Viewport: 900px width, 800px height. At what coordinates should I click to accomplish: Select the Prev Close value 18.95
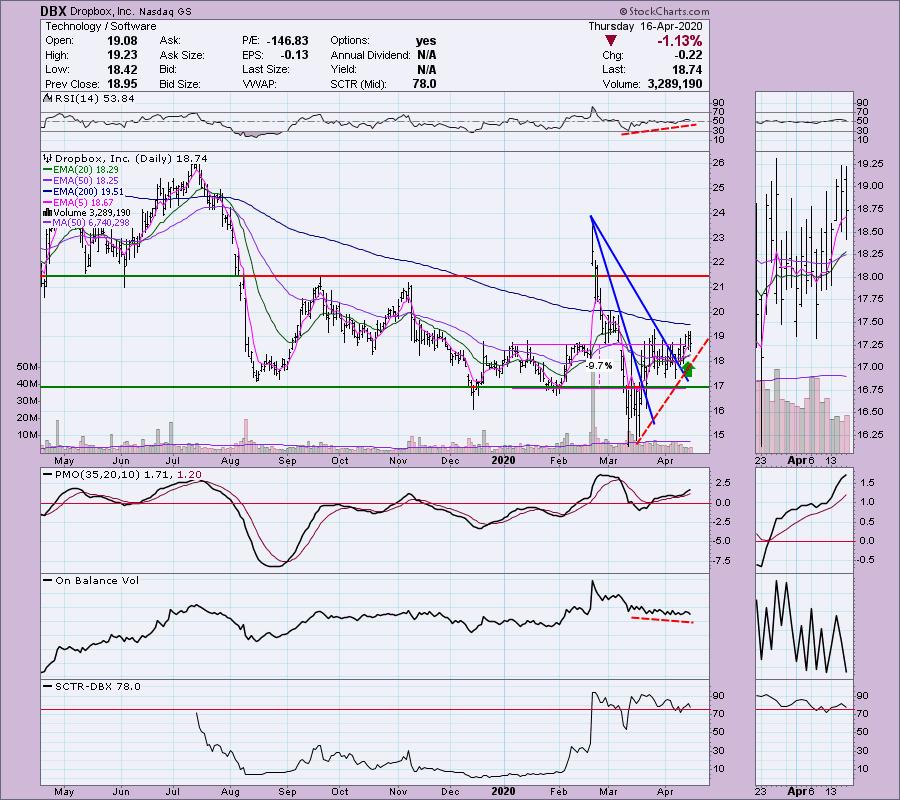122,84
